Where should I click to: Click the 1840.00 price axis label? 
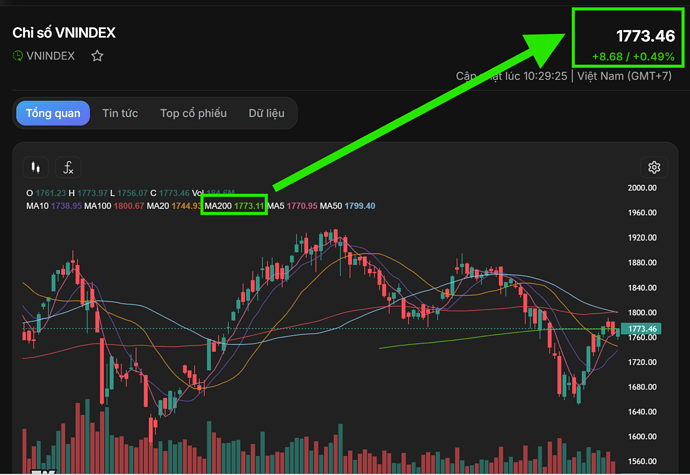(x=642, y=288)
